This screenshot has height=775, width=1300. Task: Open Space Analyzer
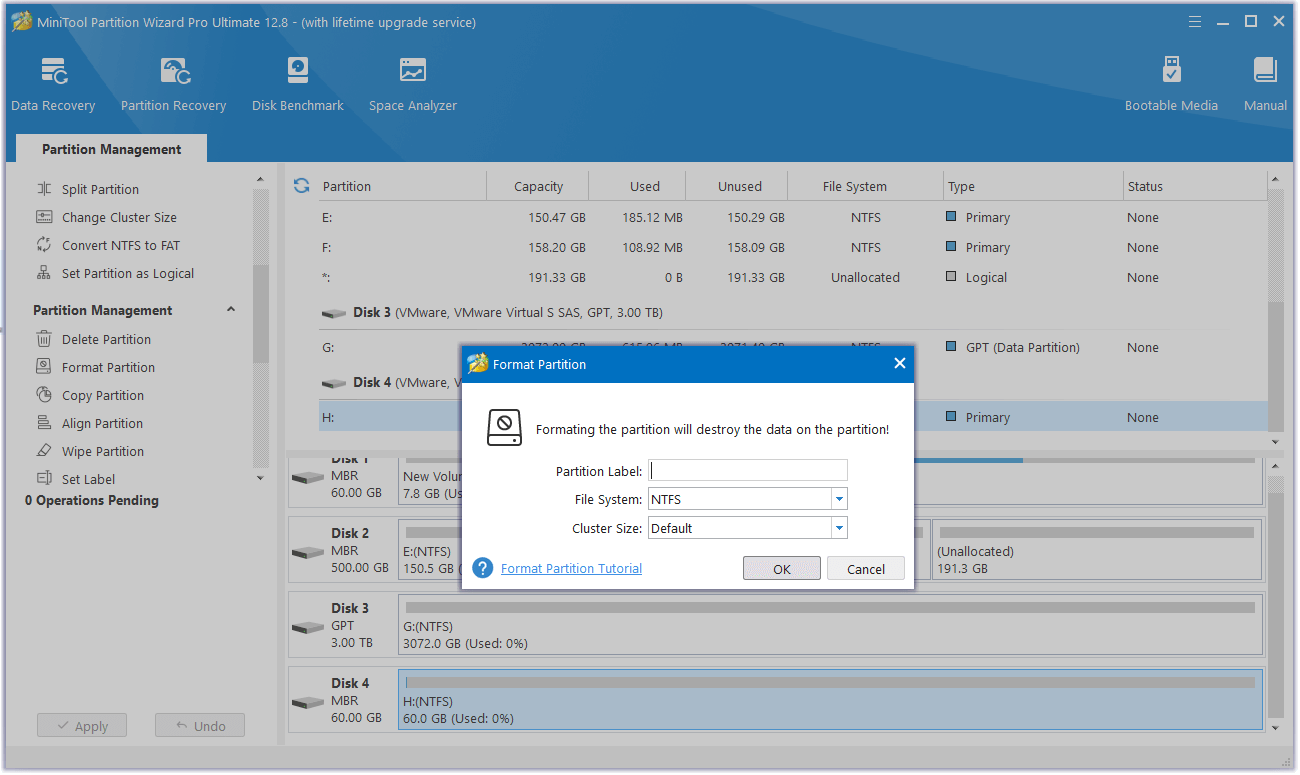[x=412, y=84]
